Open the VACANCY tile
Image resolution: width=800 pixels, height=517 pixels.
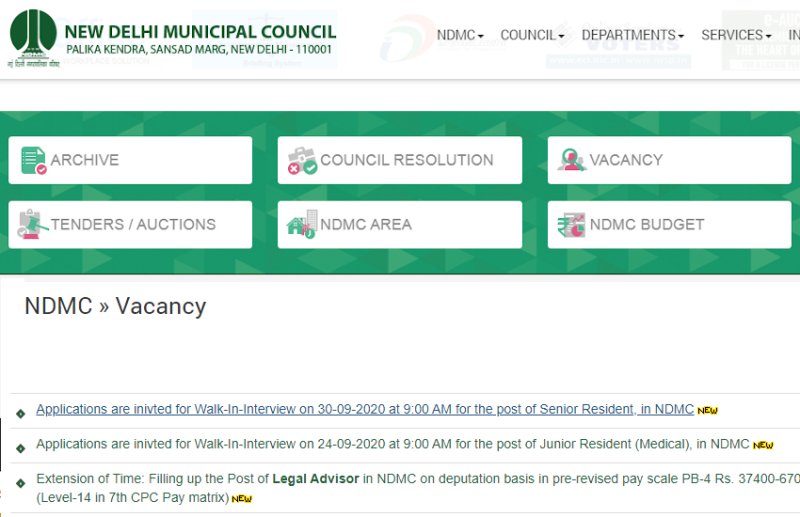(x=669, y=160)
